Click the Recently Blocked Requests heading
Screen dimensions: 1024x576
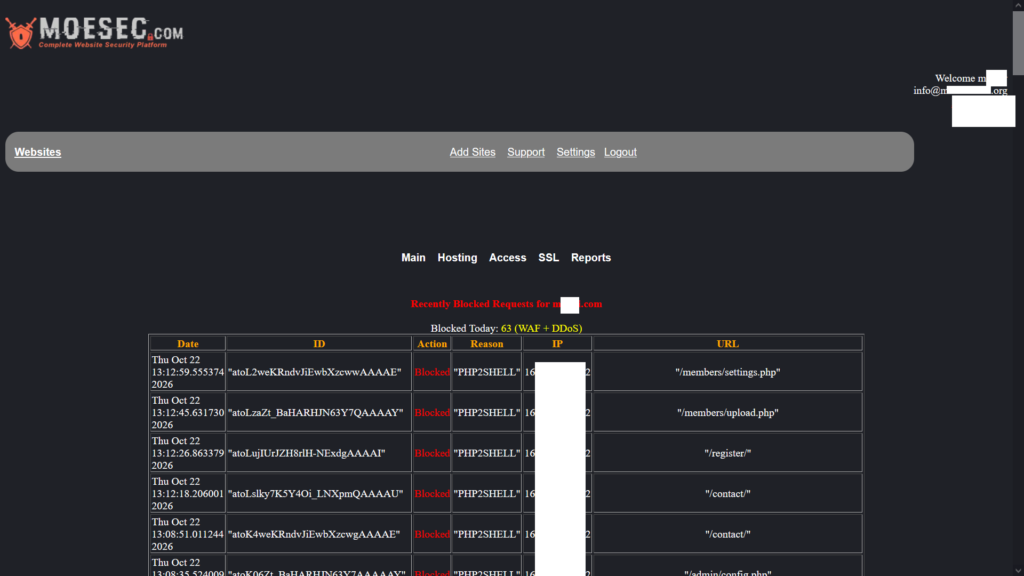tap(506, 304)
